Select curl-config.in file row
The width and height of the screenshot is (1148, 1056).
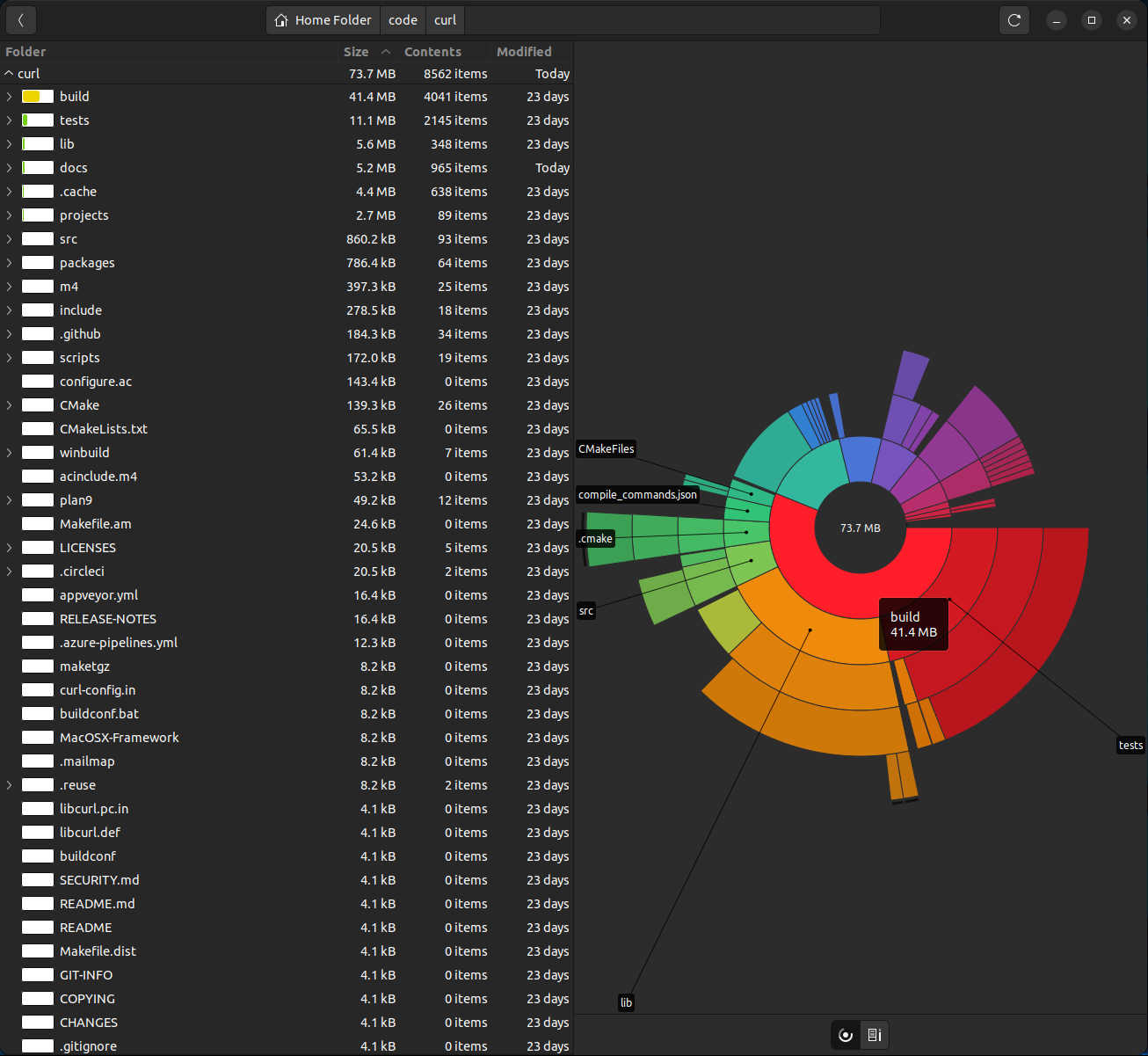click(287, 690)
